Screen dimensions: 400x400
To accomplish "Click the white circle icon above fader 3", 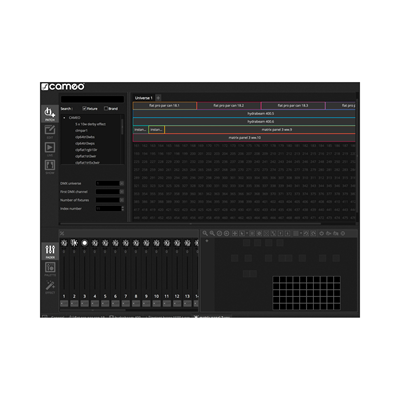I will point(85,243).
